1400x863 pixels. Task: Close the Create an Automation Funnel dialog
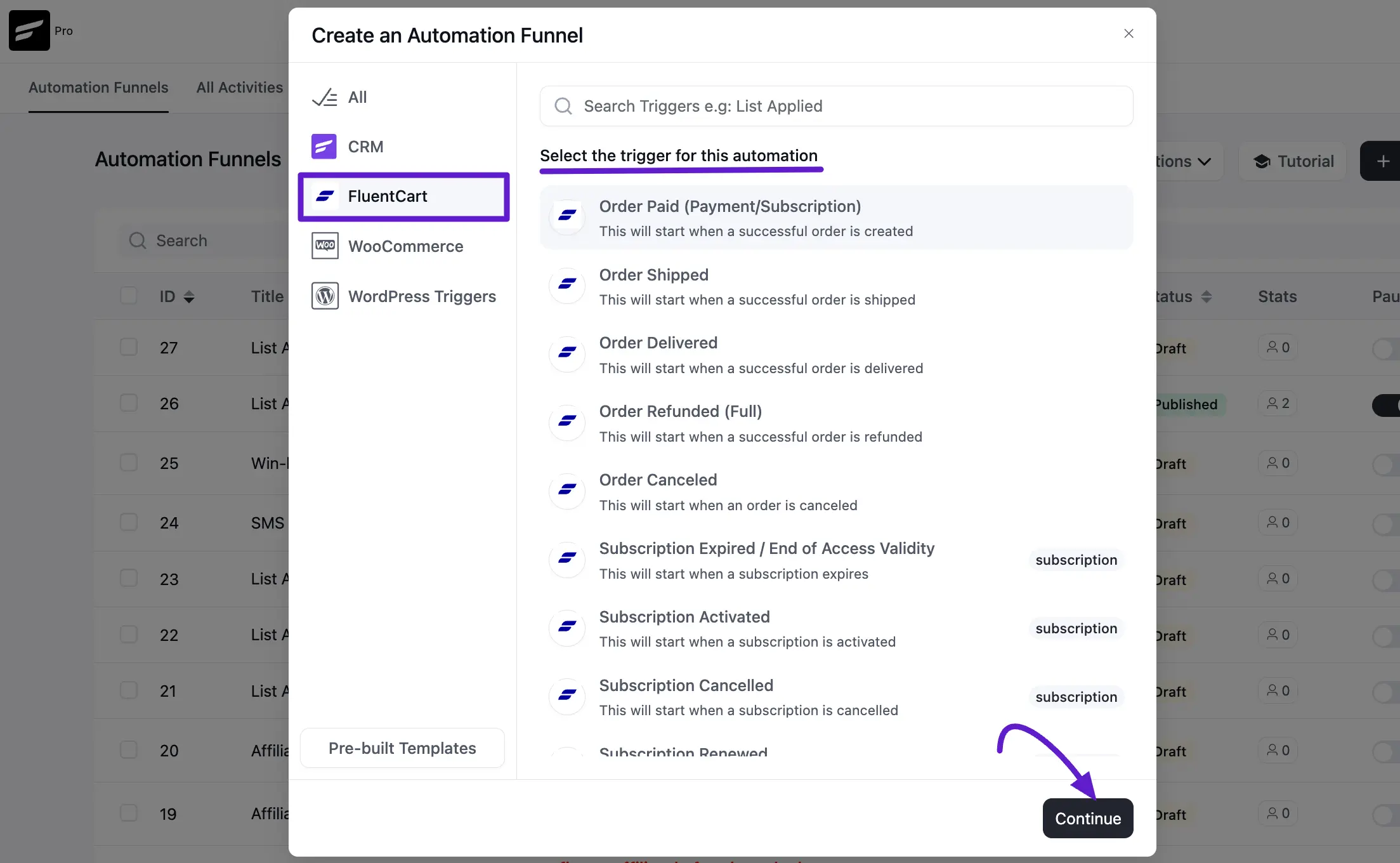click(x=1129, y=34)
